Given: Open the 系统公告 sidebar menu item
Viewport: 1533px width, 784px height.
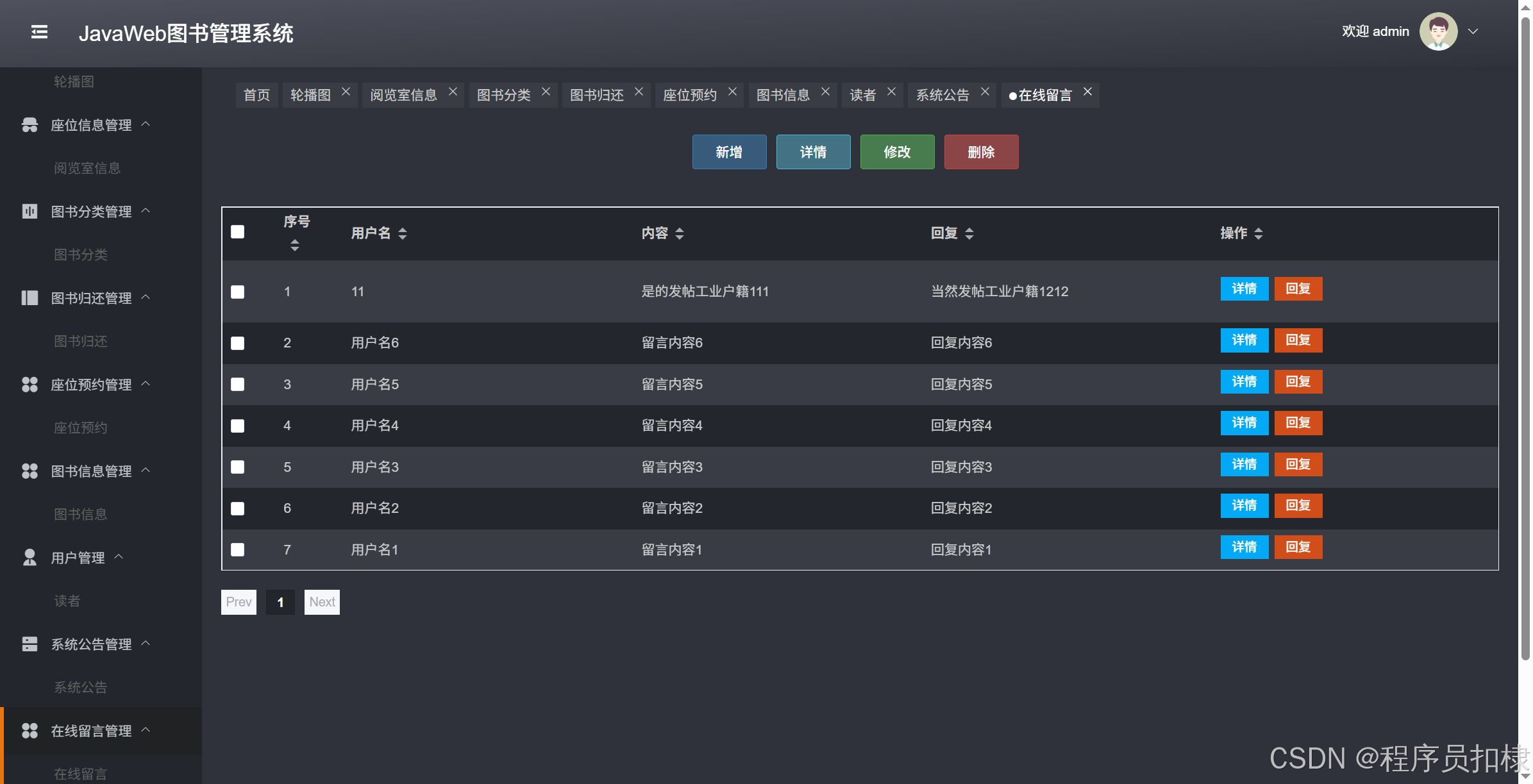Looking at the screenshot, I should [81, 687].
